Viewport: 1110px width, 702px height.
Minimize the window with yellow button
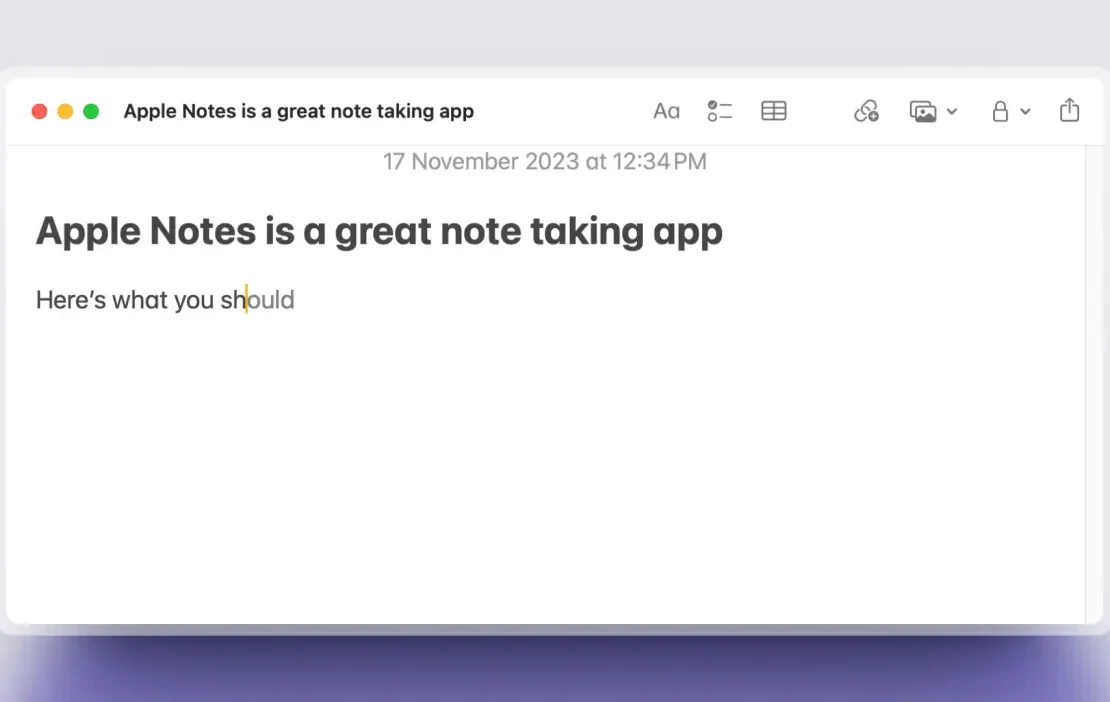click(65, 111)
